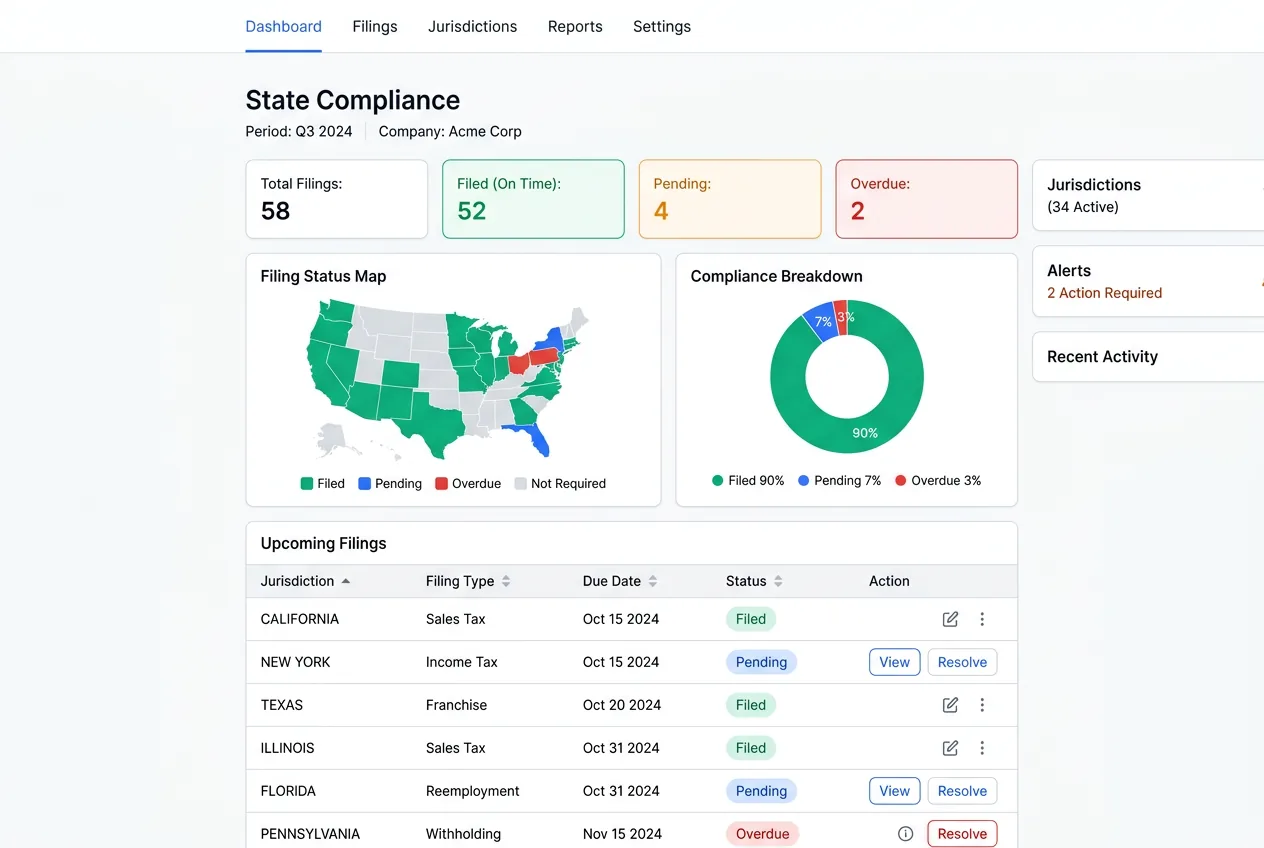Resolve the PENNSYLVANIA overdue filing
This screenshot has height=848, width=1264.
[x=961, y=833]
